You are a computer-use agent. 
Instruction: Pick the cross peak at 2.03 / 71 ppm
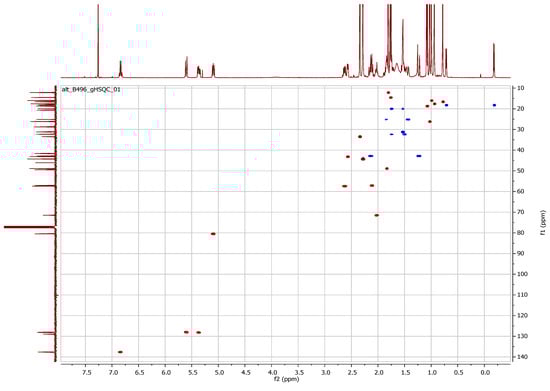[377, 215]
